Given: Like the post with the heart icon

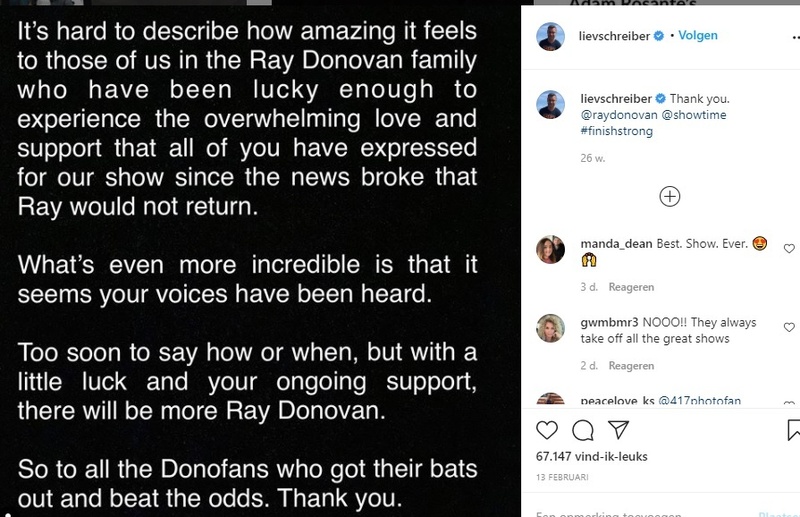Looking at the screenshot, I should pyautogui.click(x=547, y=430).
